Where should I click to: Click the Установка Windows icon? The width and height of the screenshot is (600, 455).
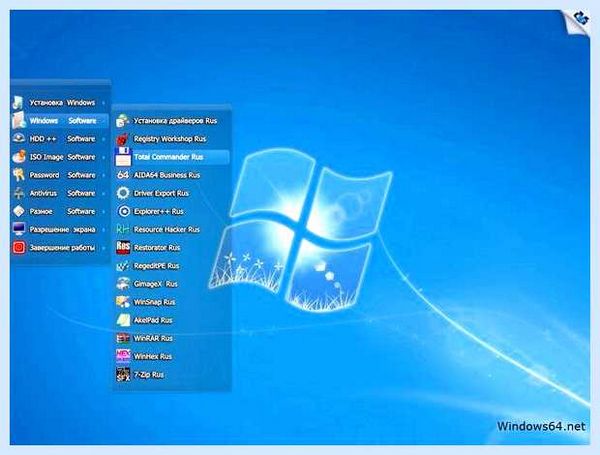[x=18, y=103]
